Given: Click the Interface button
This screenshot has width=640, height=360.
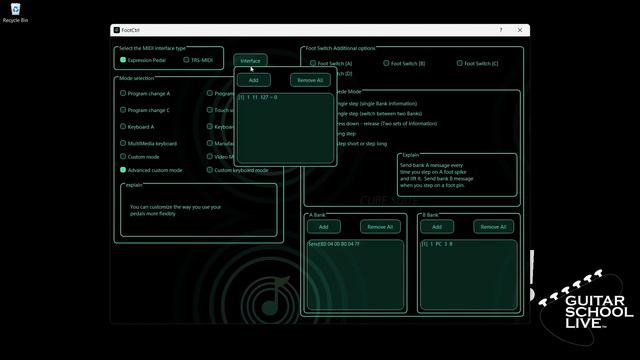Looking at the screenshot, I should (250, 60).
